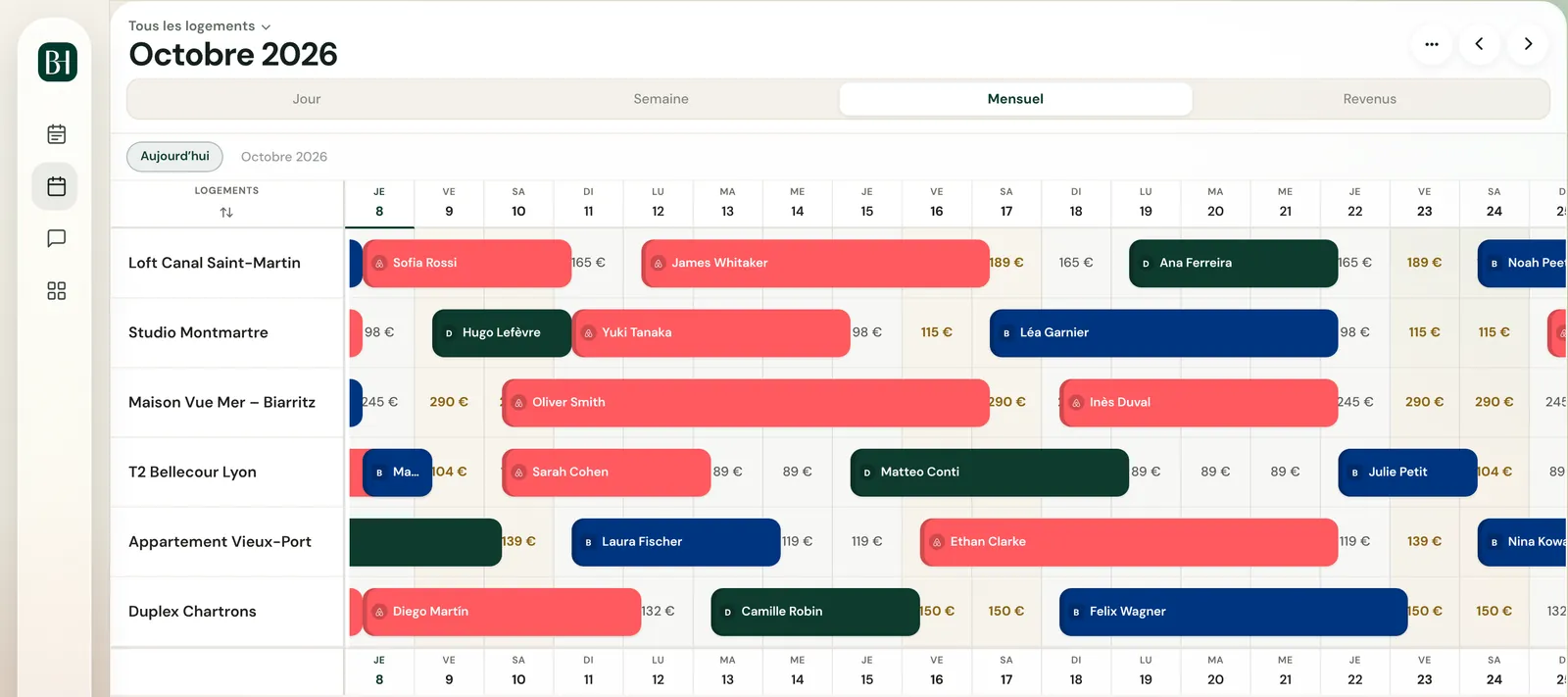Open Hugo Lefèvre reservation
Viewport: 1568px width, 697px height.
(x=502, y=333)
